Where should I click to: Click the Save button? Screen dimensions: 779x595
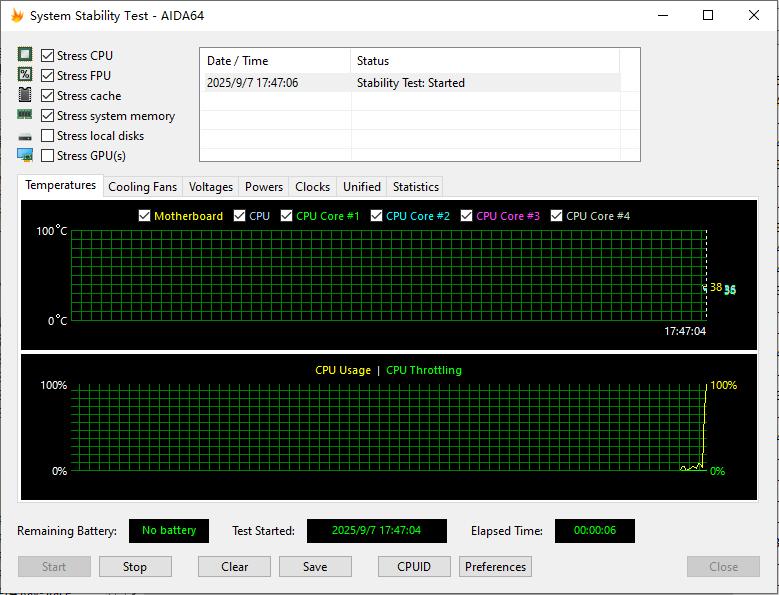315,567
